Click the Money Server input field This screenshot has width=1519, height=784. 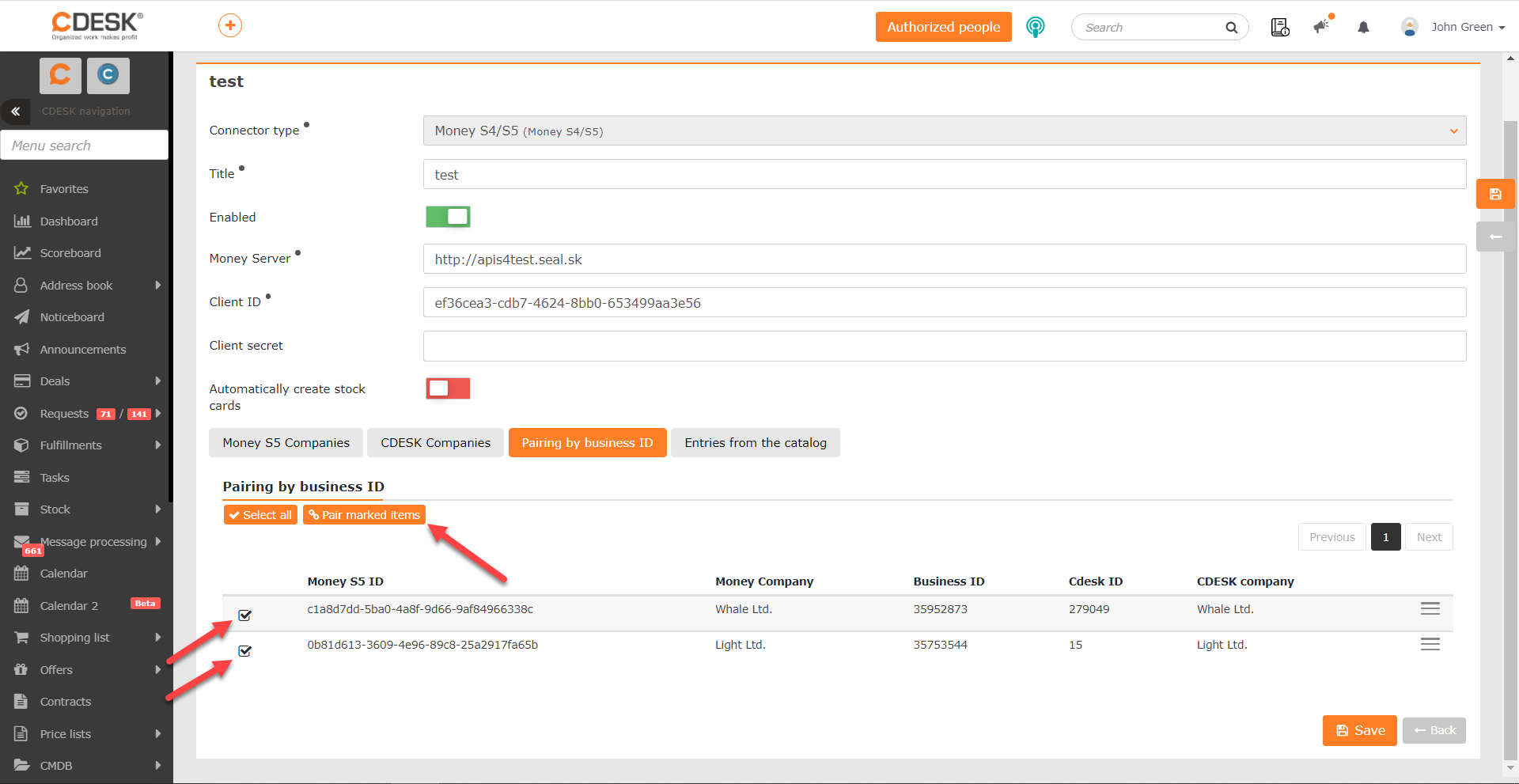(x=945, y=259)
